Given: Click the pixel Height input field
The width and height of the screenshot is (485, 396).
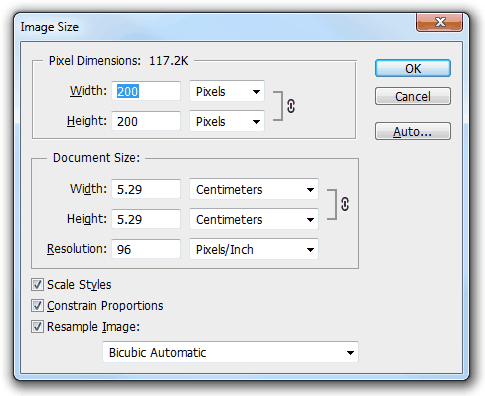Looking at the screenshot, I should click(146, 121).
